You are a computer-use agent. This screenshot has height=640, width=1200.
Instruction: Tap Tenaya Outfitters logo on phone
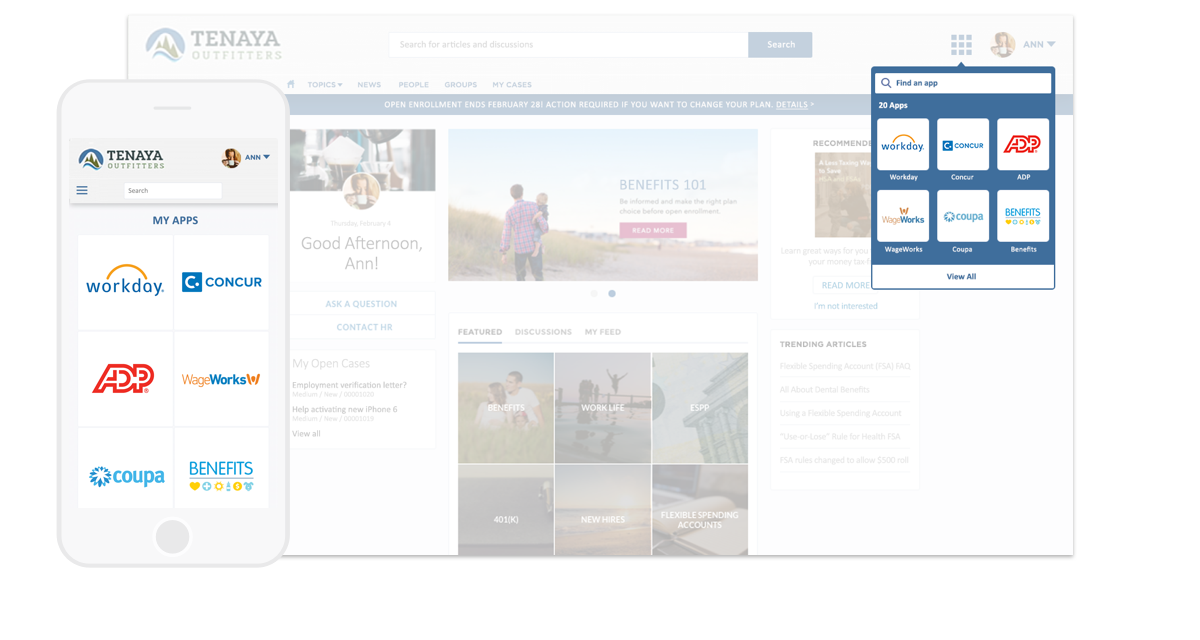(x=121, y=158)
